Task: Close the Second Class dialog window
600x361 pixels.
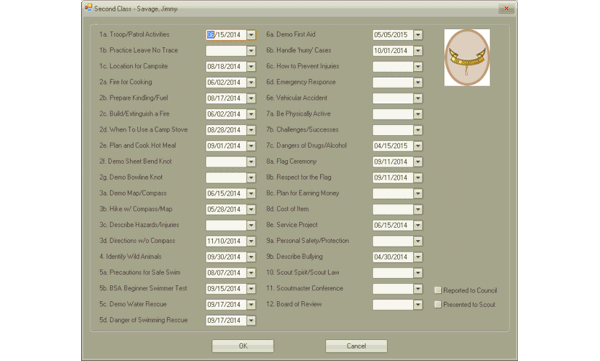Action: (506, 8)
